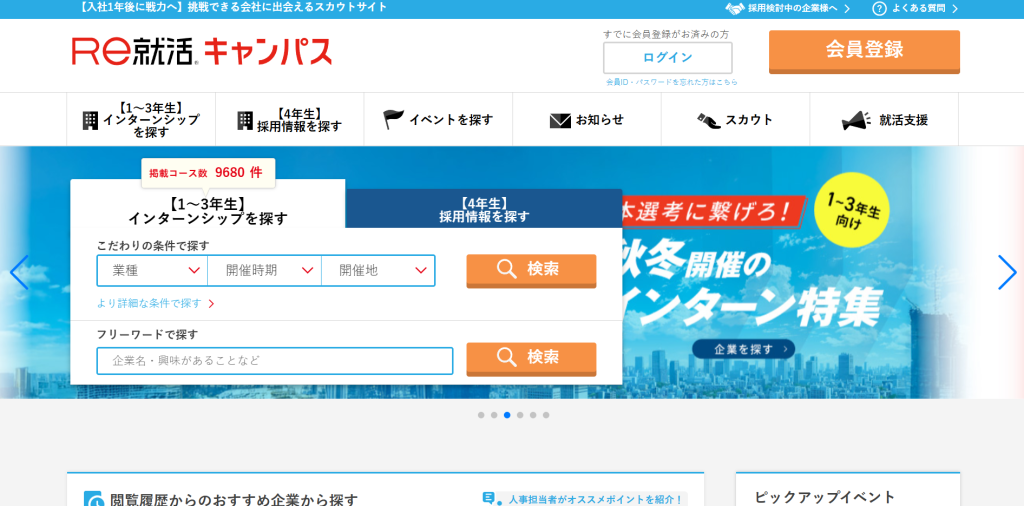Viewport: 1024px width, 506px height.
Task: Open 就活支援 in the navigation menu
Action: pyautogui.click(x=884, y=119)
